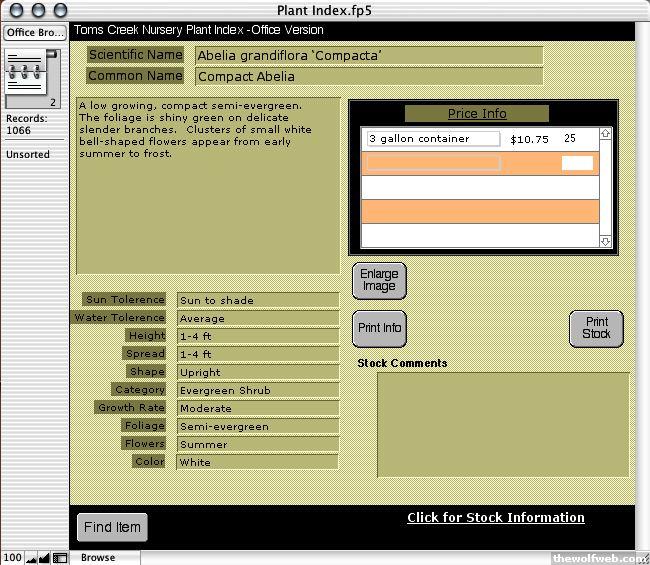This screenshot has width=650, height=565.
Task: Toggle the status area panel icon
Action: coord(60,557)
